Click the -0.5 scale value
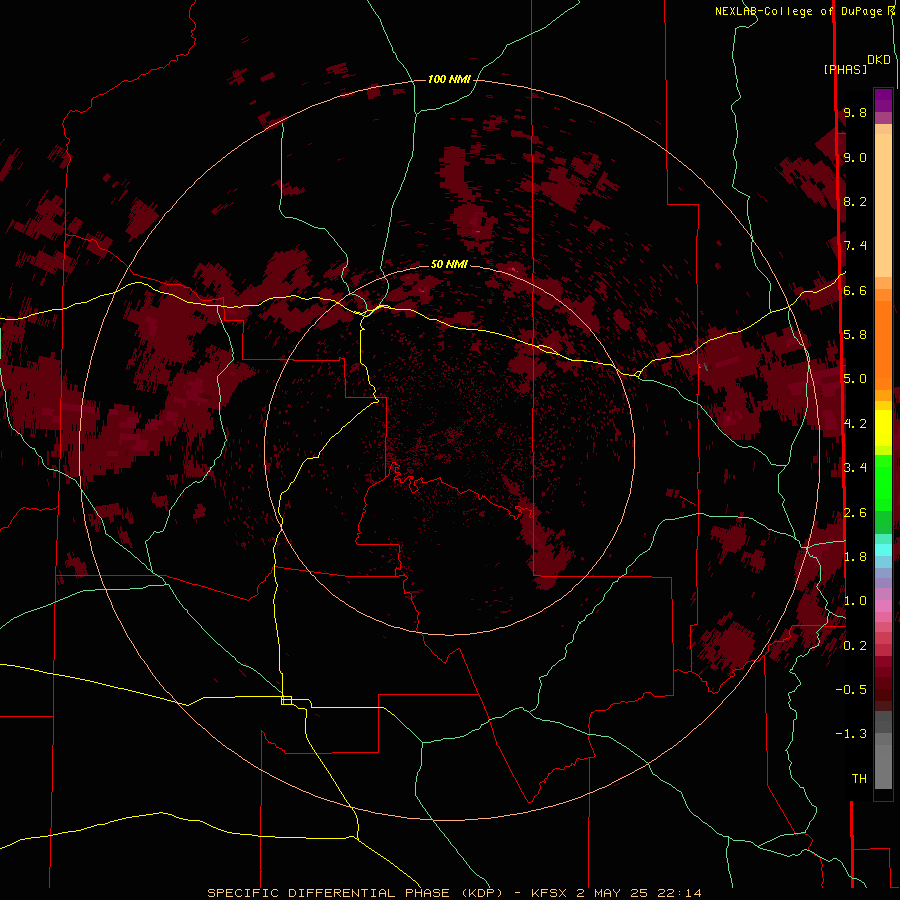Image resolution: width=900 pixels, height=900 pixels. (851, 690)
